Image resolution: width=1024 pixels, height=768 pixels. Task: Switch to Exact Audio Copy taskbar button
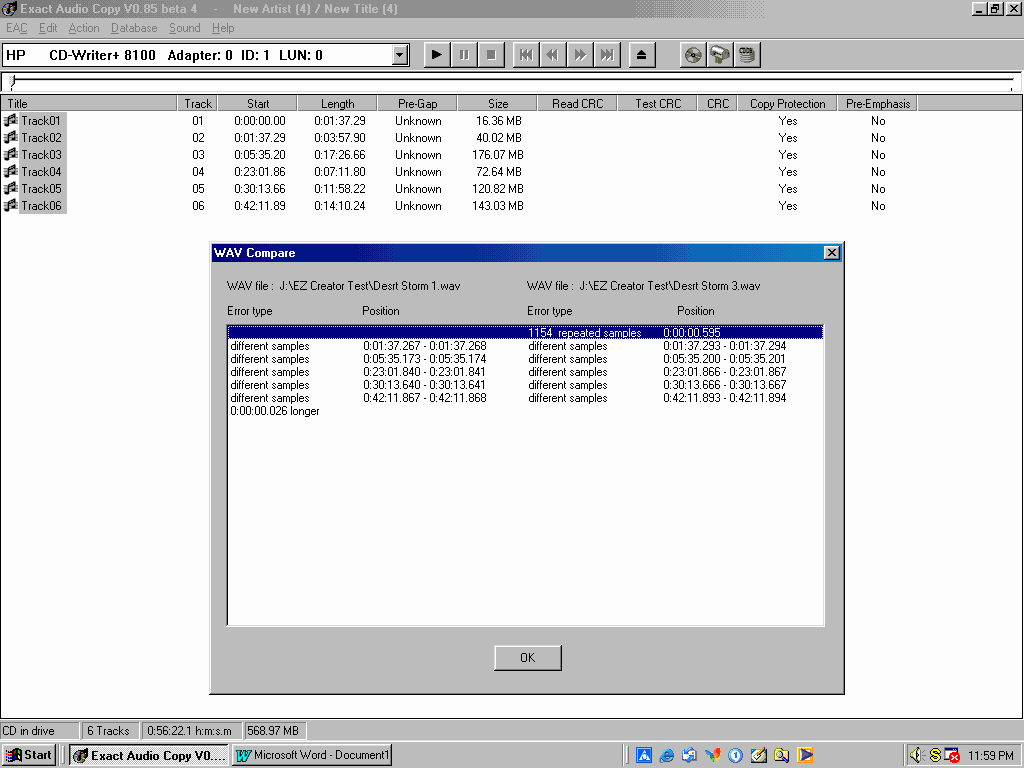pyautogui.click(x=149, y=755)
